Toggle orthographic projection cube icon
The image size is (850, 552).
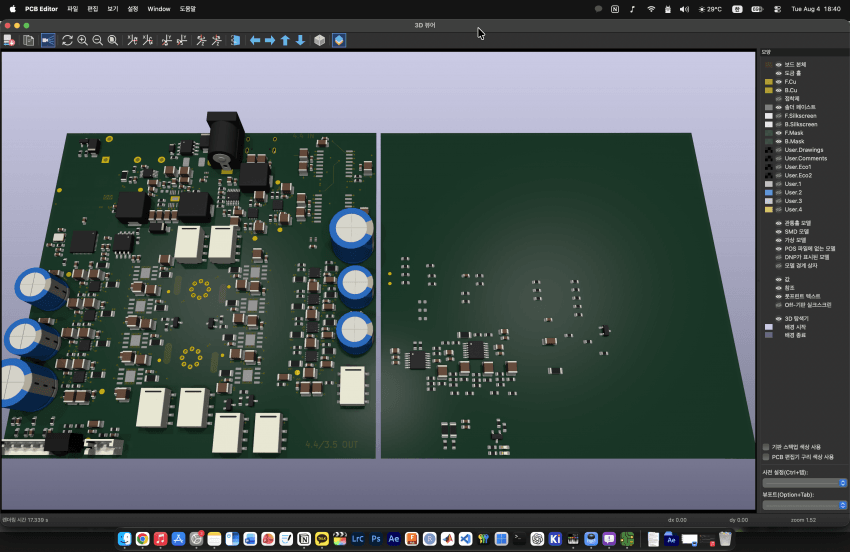320,40
